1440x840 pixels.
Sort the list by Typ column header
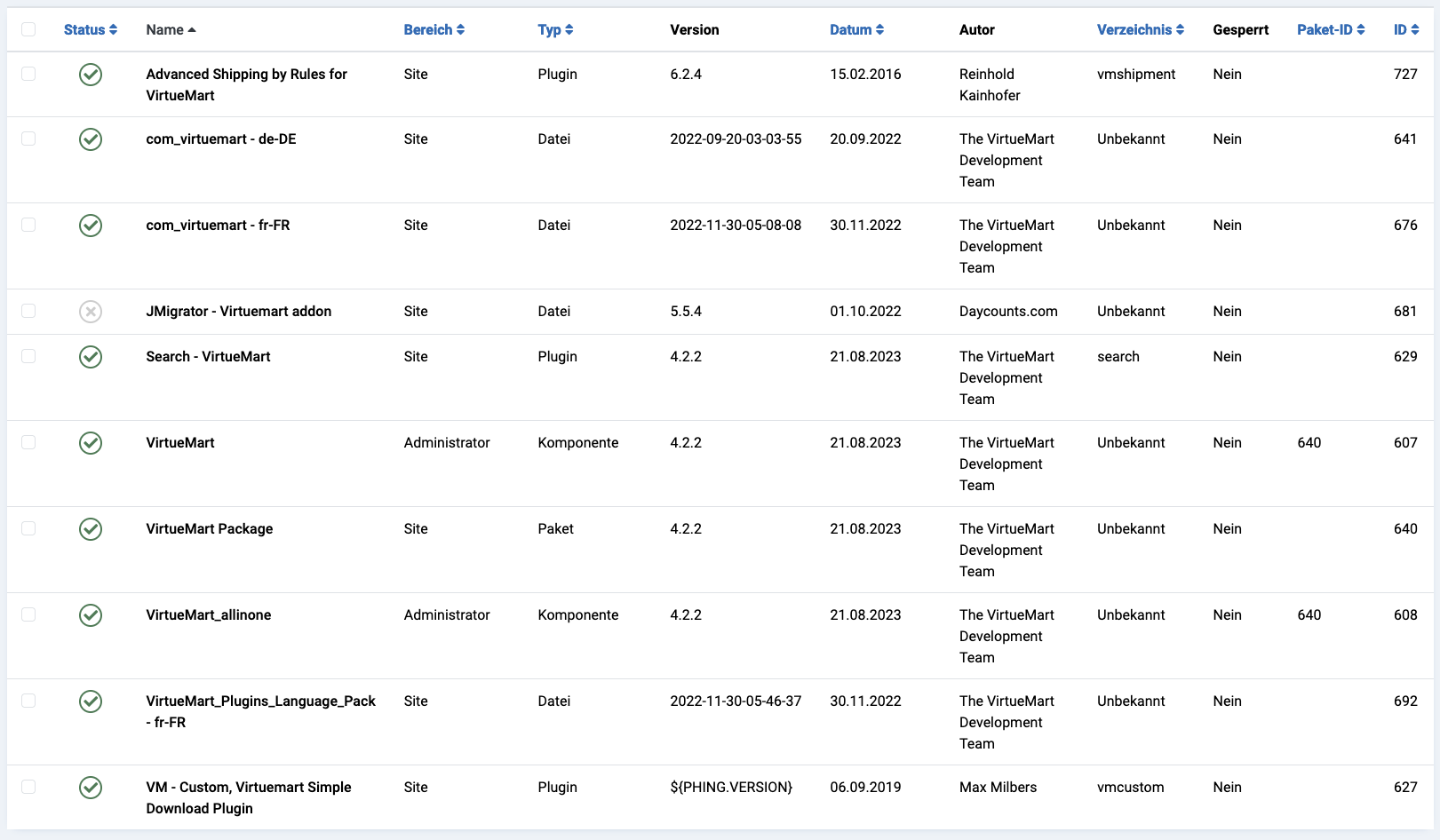click(x=555, y=29)
